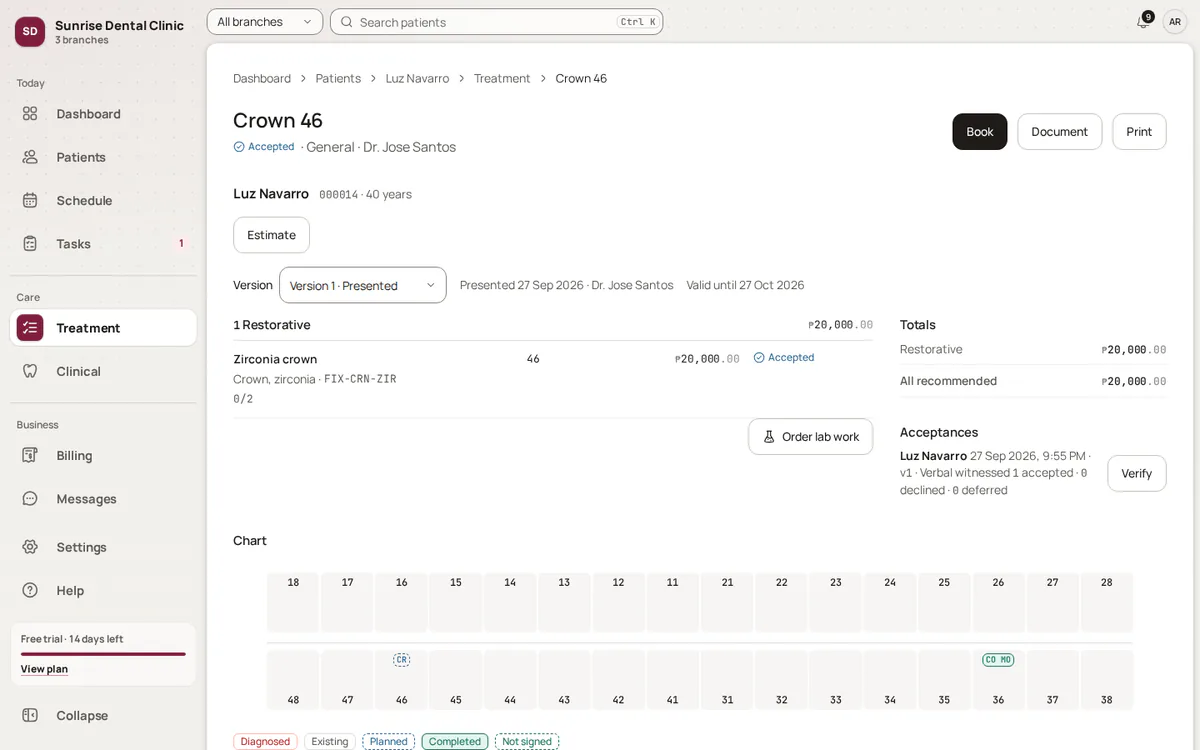Screen dimensions: 1200x750
Task: Click the Diagnosed legend tag
Action: [x=265, y=742]
